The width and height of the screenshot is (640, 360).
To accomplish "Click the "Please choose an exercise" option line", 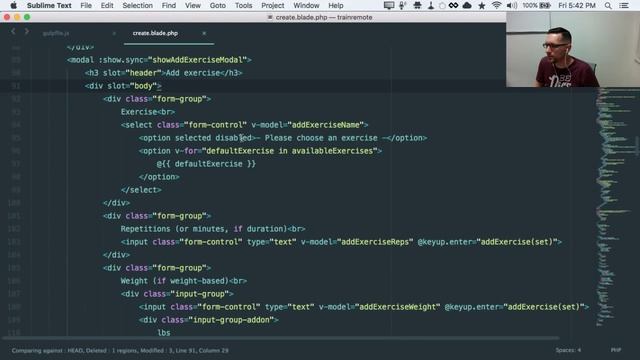I will 283,138.
